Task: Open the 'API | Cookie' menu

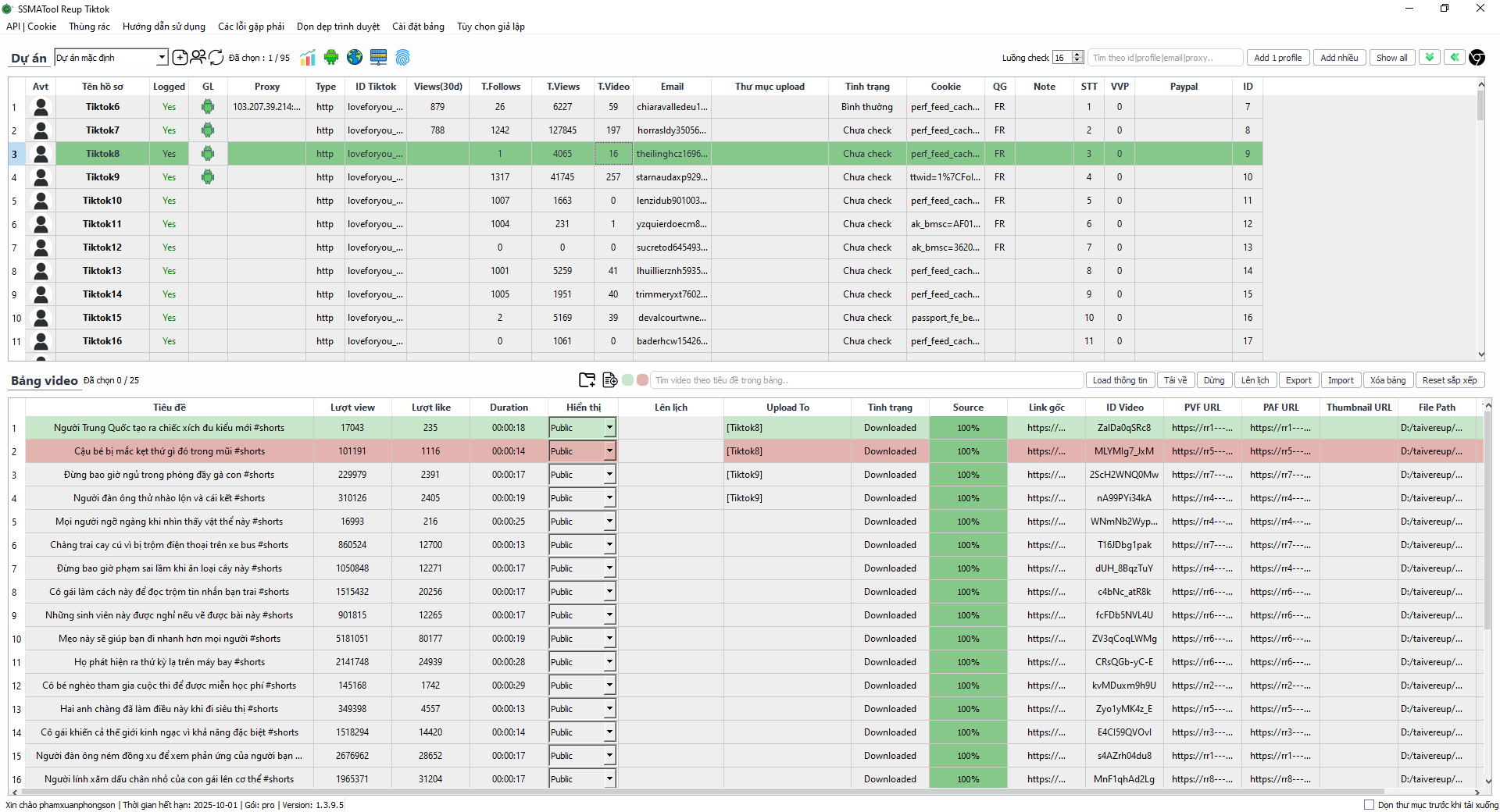Action: pos(31,27)
